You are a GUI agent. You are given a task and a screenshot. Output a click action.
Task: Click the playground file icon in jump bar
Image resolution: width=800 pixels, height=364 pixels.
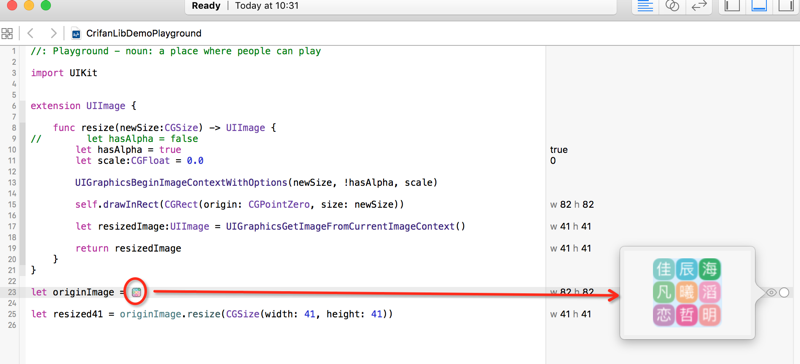(77, 34)
